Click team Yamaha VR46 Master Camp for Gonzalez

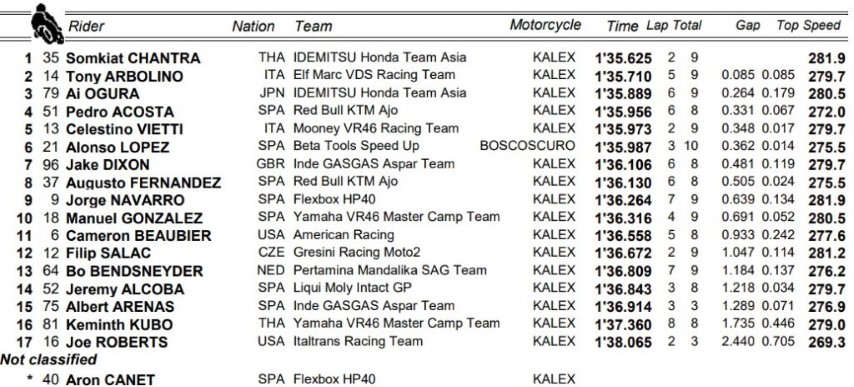[396, 217]
